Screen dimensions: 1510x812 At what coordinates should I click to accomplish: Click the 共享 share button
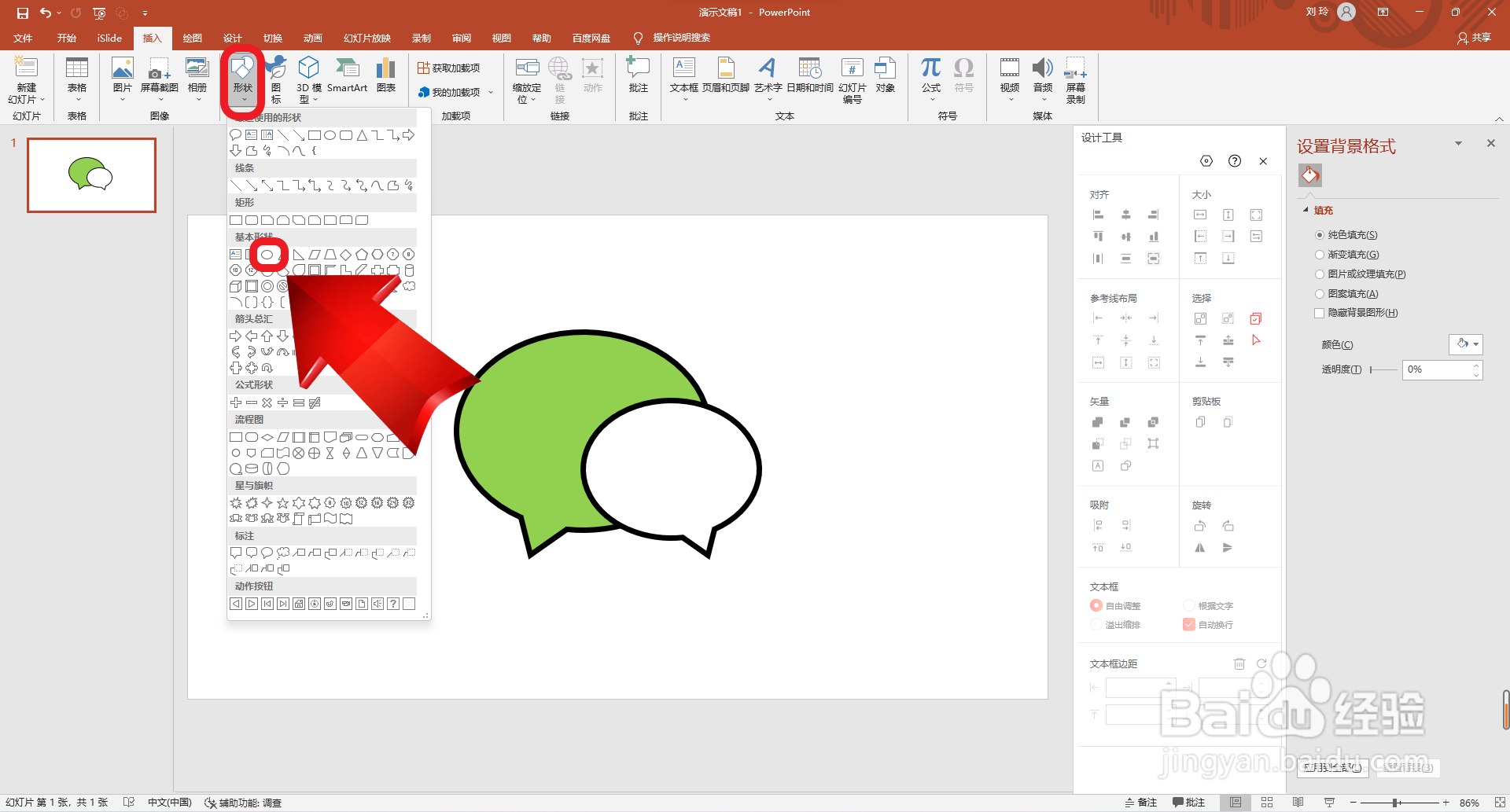(1474, 38)
